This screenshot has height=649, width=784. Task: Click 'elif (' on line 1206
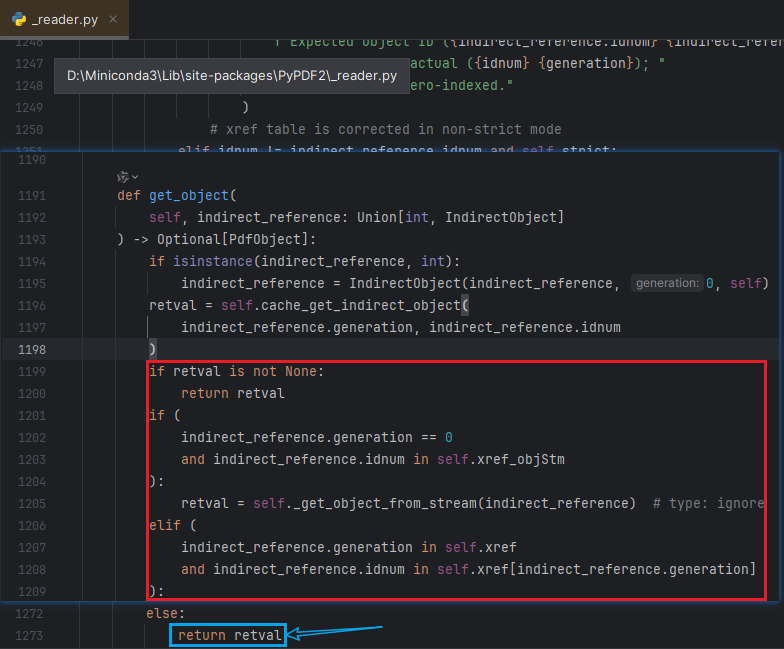pyautogui.click(x=172, y=526)
